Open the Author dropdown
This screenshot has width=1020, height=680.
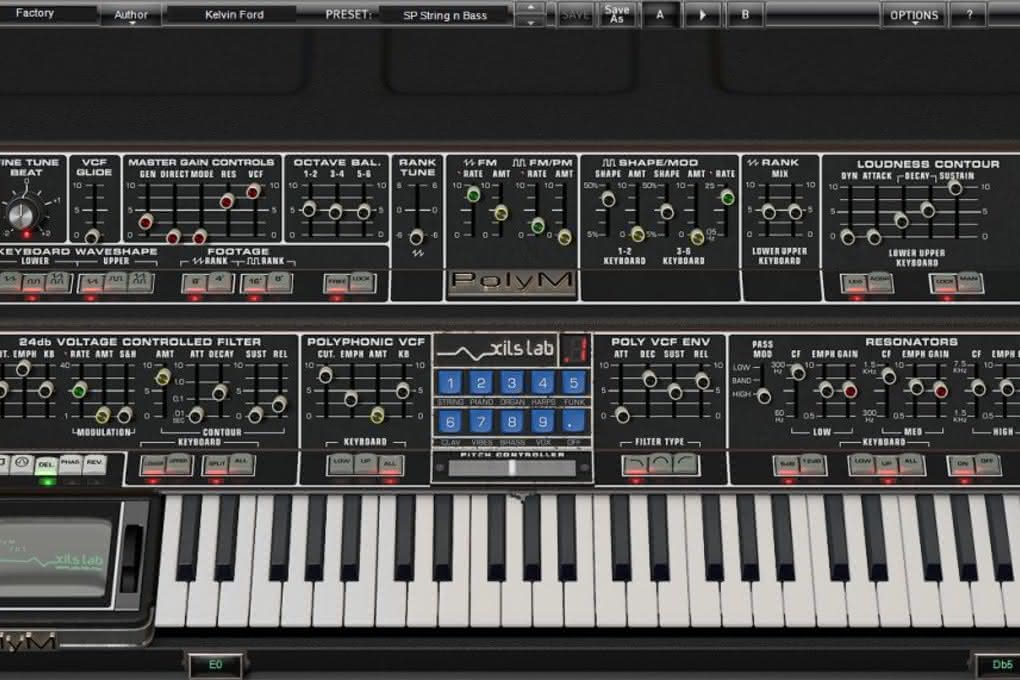click(x=131, y=15)
